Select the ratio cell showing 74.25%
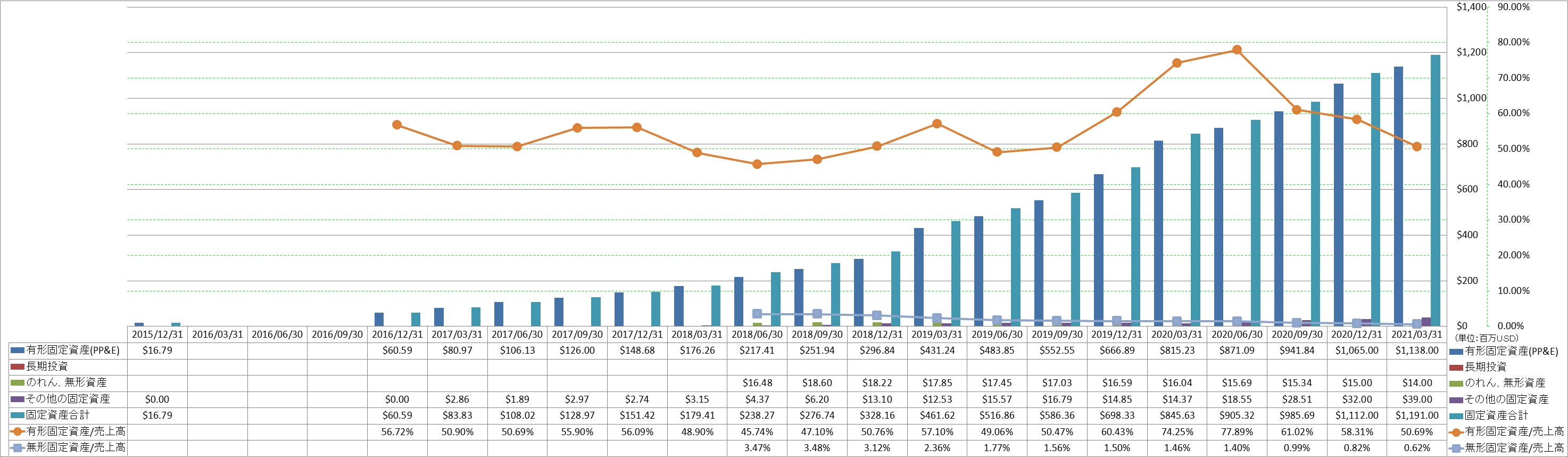Image resolution: width=1568 pixels, height=457 pixels. point(1176,432)
